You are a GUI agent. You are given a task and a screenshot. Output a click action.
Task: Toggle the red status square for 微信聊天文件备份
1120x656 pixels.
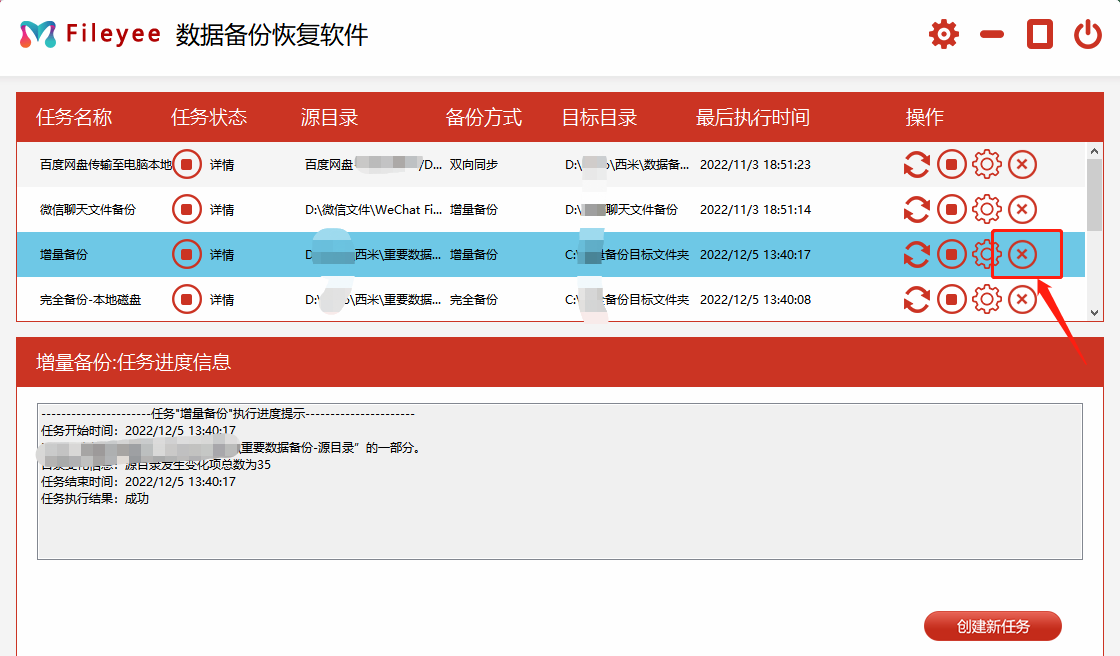tap(186, 209)
